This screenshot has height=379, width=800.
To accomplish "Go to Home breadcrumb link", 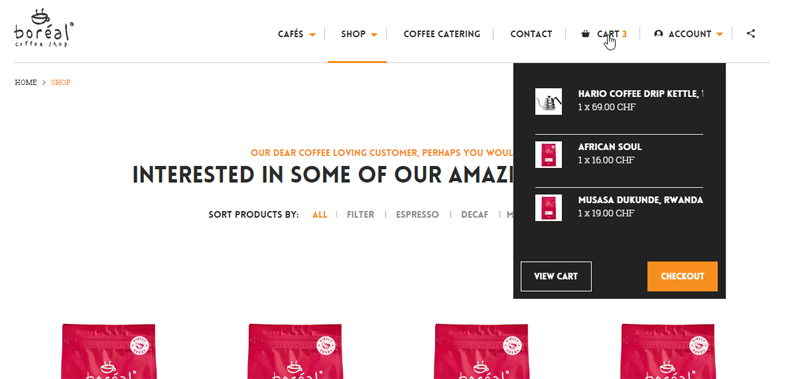I will click(26, 82).
